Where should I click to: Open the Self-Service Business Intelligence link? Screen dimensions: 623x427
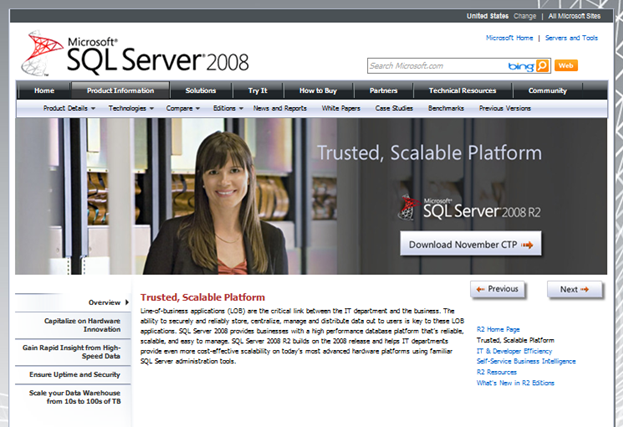click(526, 361)
